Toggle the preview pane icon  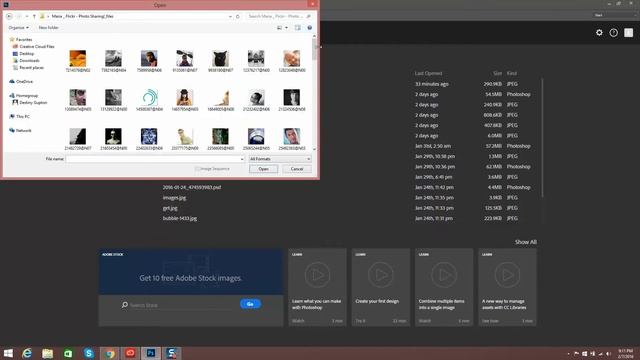(x=298, y=28)
